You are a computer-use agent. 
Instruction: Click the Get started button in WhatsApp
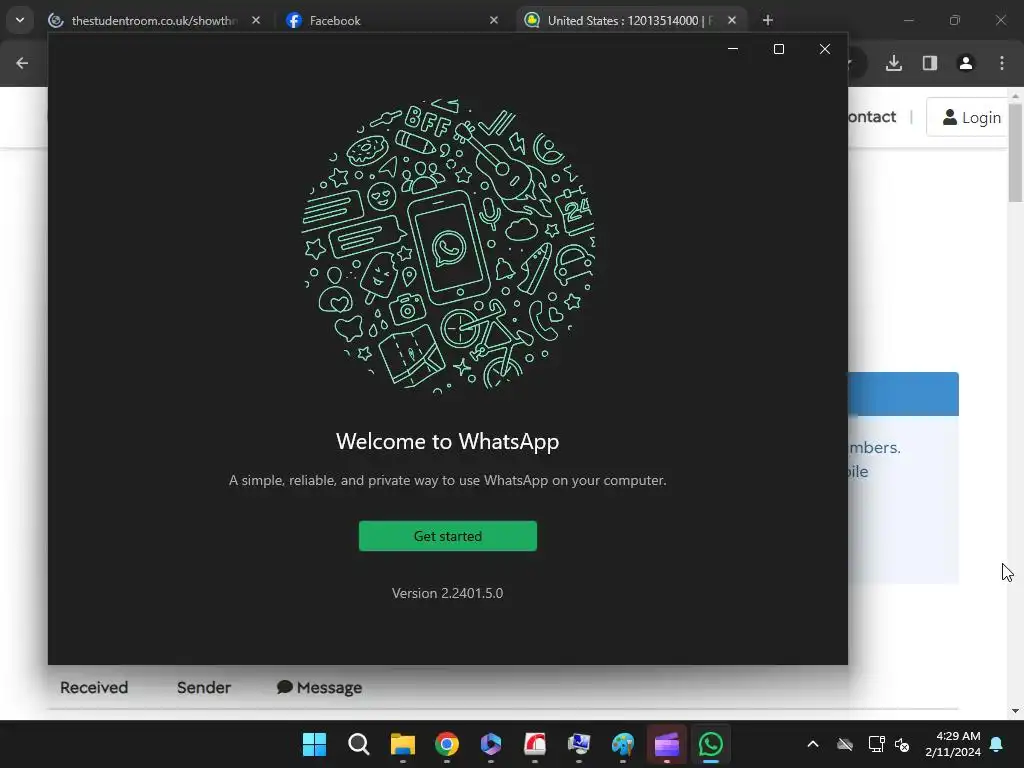[x=447, y=536]
